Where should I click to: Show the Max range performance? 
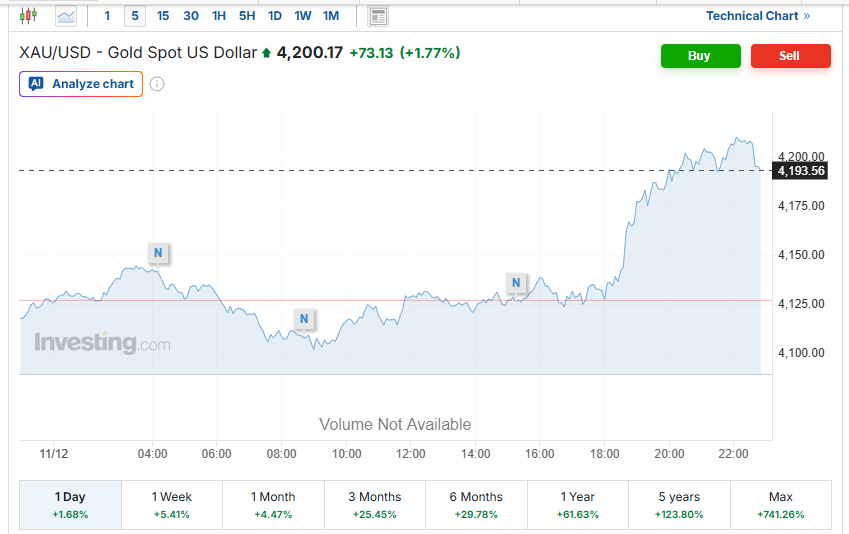pyautogui.click(x=780, y=505)
